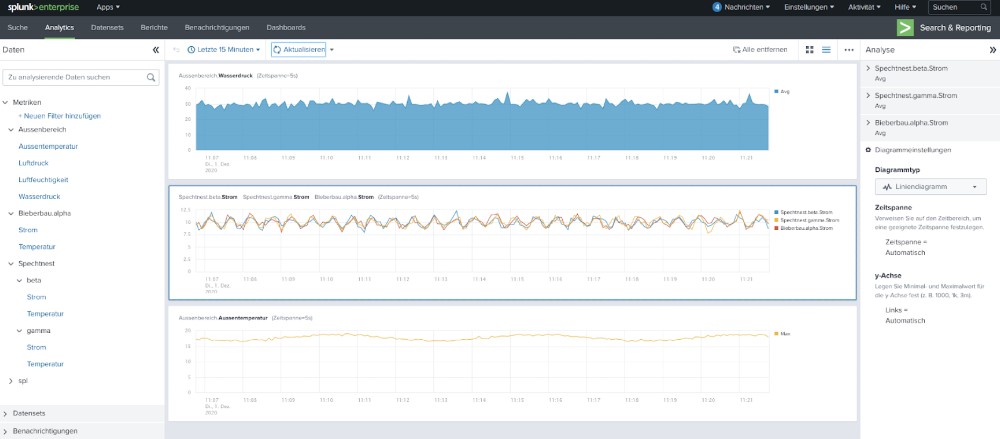Click Spechtnest.beta.Strom blue legend swatch
The height and width of the screenshot is (439, 1000).
(776, 212)
